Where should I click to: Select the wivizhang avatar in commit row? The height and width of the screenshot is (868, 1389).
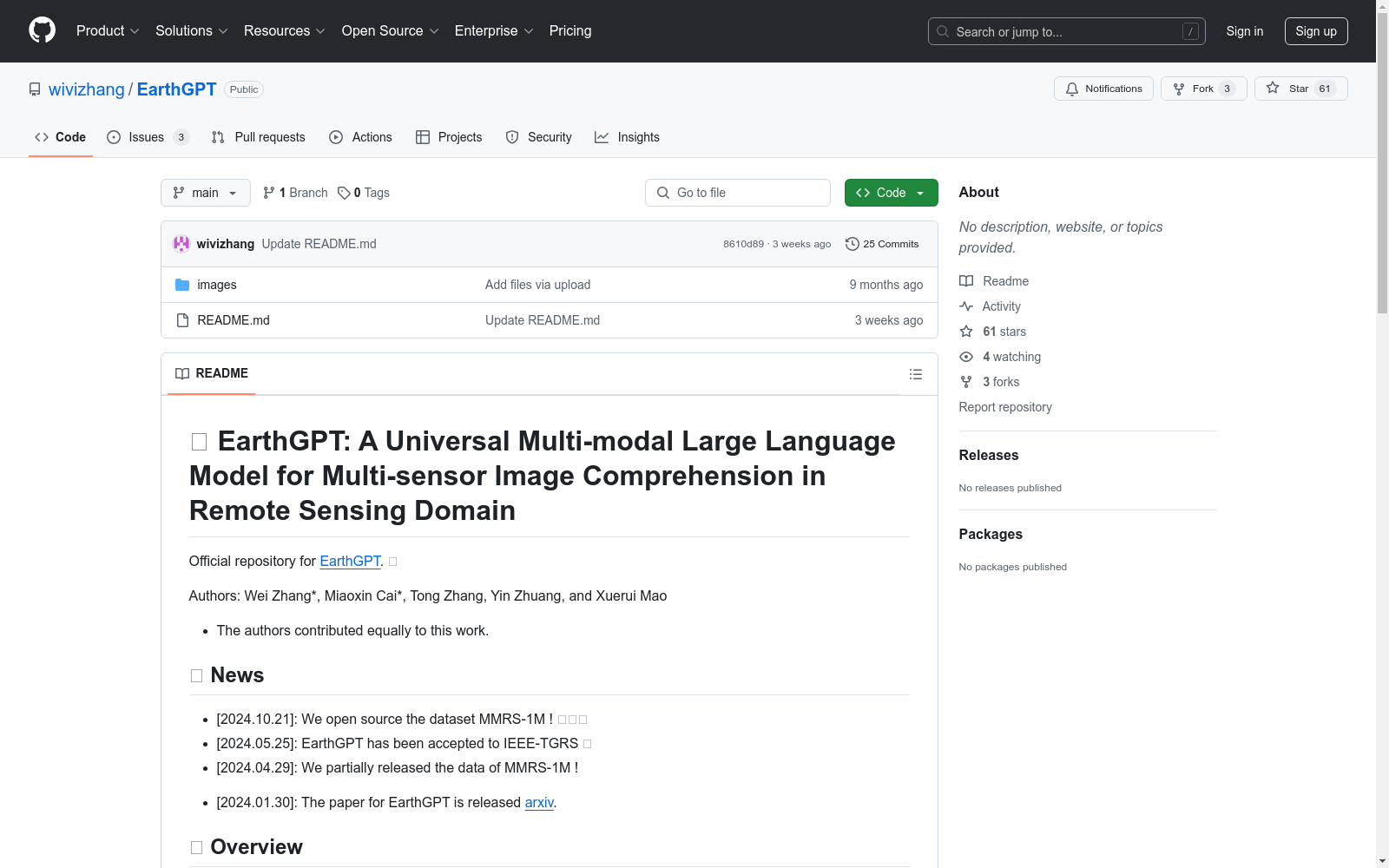pos(181,244)
